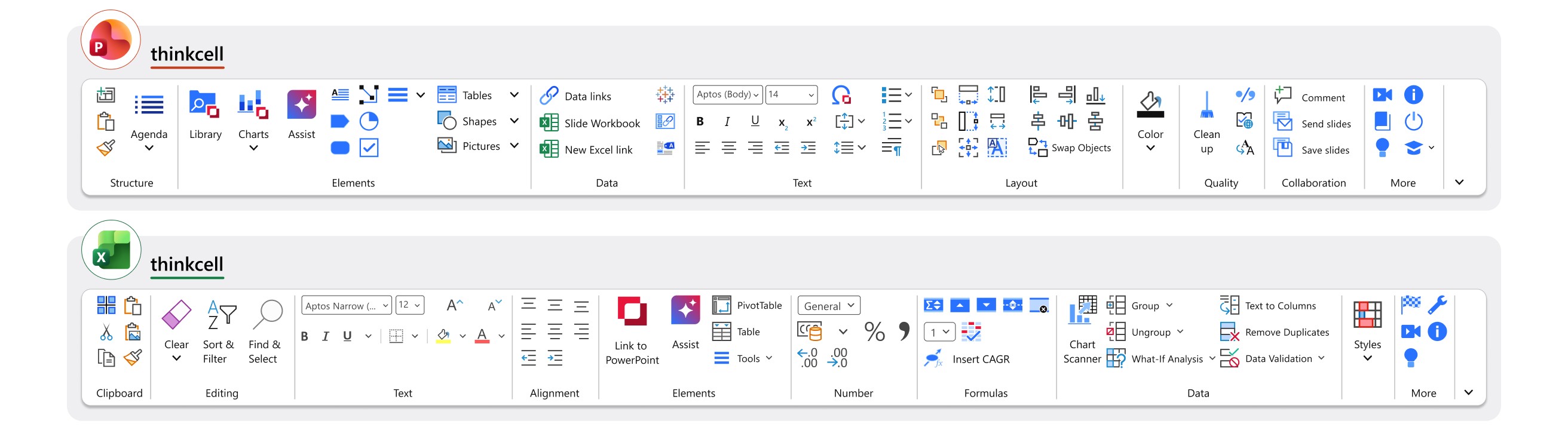Open the Agenda menu in PowerPoint ribbon
Screen dimensions: 1568x430
pos(149,121)
